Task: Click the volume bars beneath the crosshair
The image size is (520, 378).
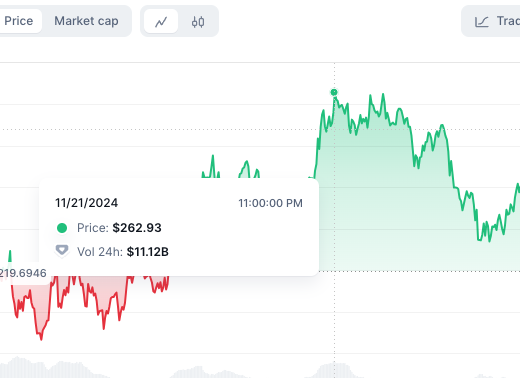Action: pyautogui.click(x=334, y=370)
